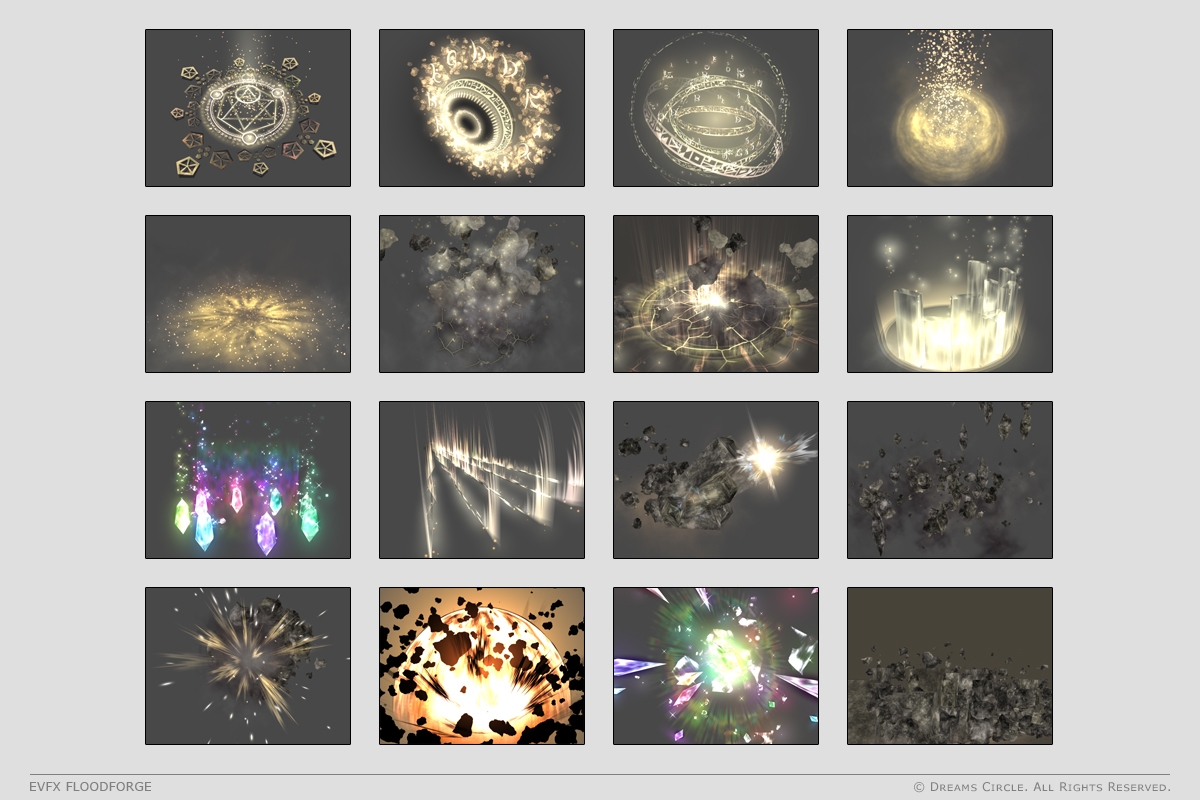Click the rune sphere with rotating rings thumbnail
The height and width of the screenshot is (800, 1200).
[716, 108]
